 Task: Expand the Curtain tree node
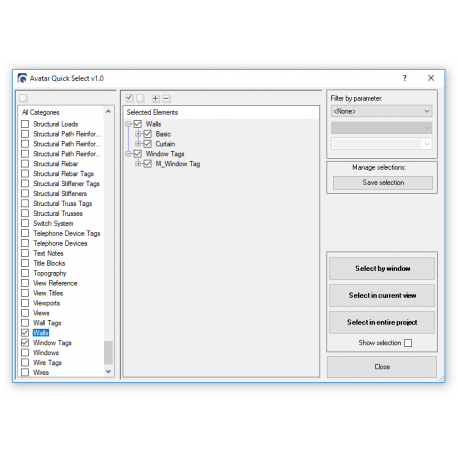(x=138, y=144)
